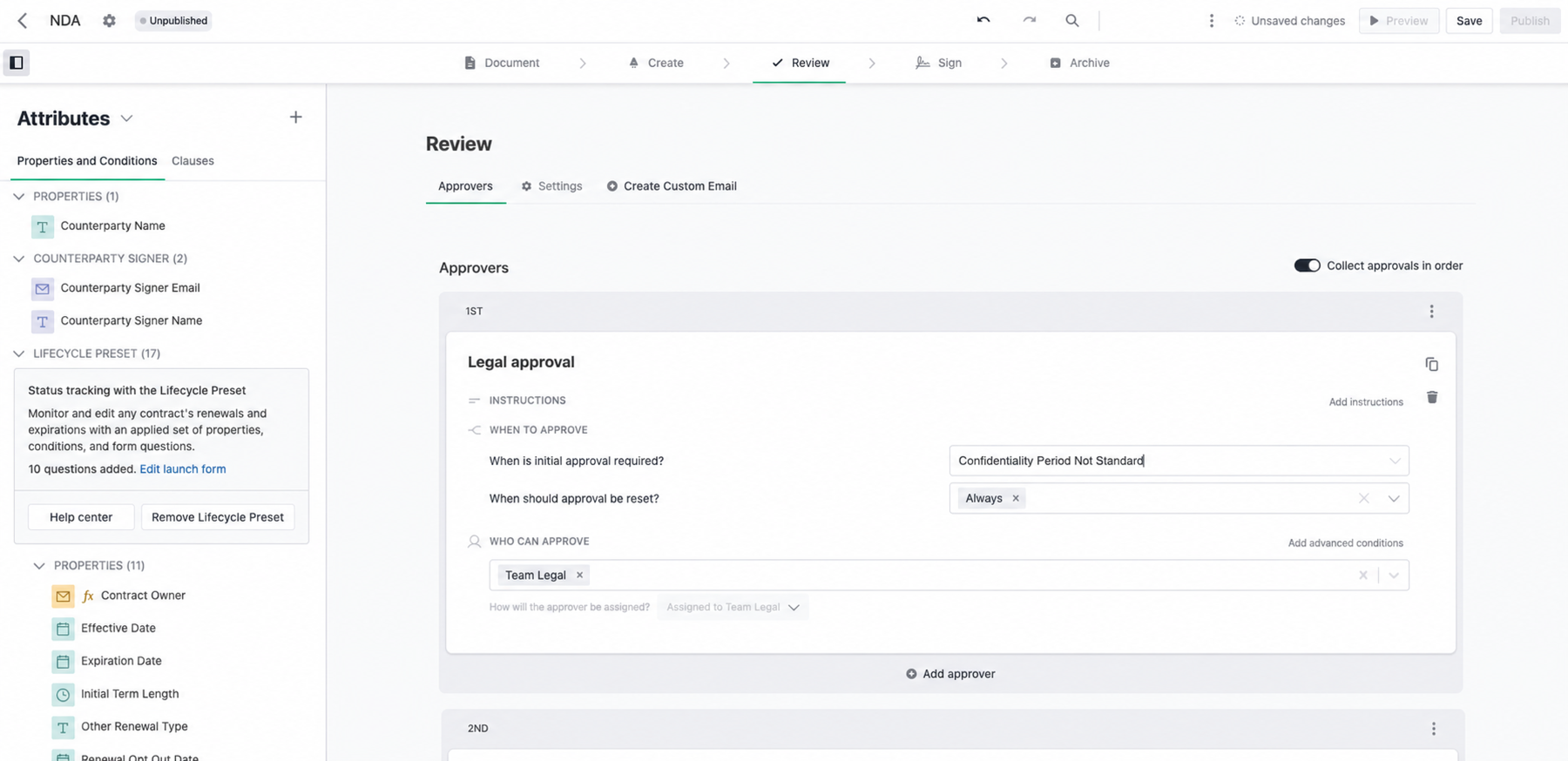Open top bar more options menu
The height and width of the screenshot is (761, 1568).
pyautogui.click(x=1212, y=21)
